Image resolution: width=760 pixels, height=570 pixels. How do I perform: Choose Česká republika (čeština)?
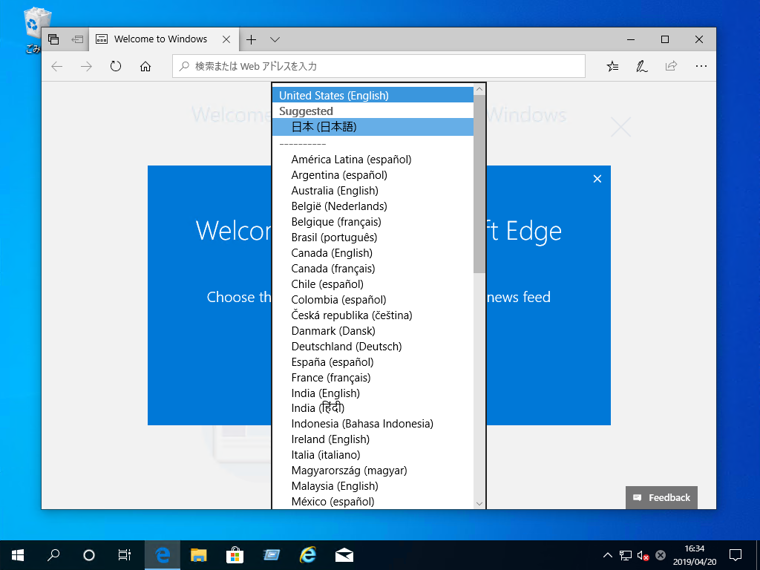[373, 315]
